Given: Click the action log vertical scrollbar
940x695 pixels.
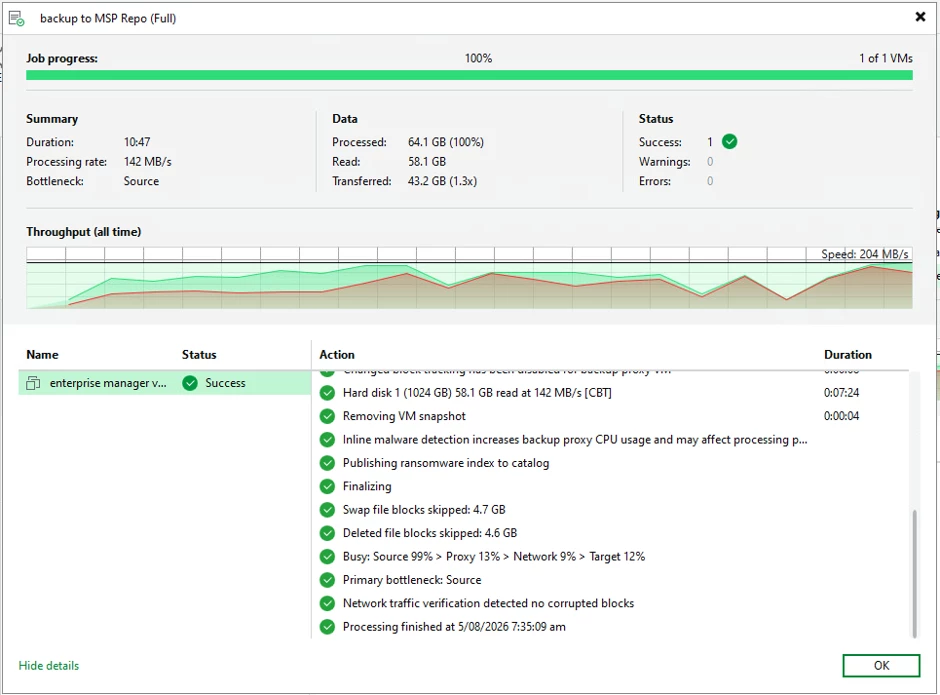Looking at the screenshot, I should tap(914, 573).
